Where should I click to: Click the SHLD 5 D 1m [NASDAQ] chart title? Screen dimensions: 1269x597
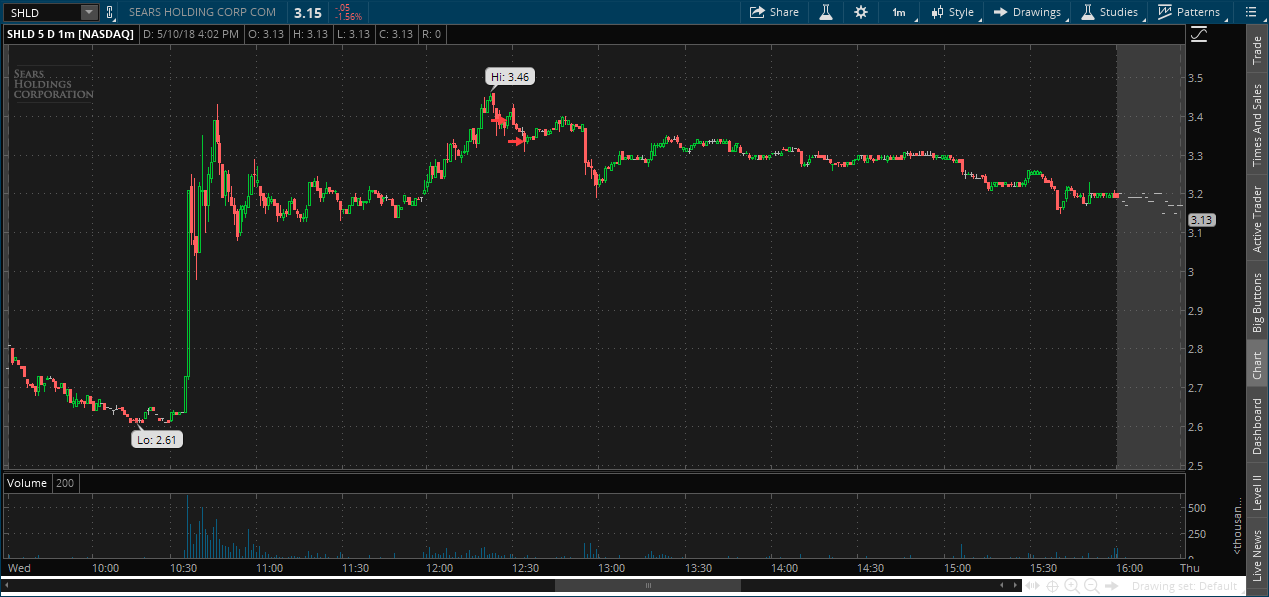[x=69, y=34]
